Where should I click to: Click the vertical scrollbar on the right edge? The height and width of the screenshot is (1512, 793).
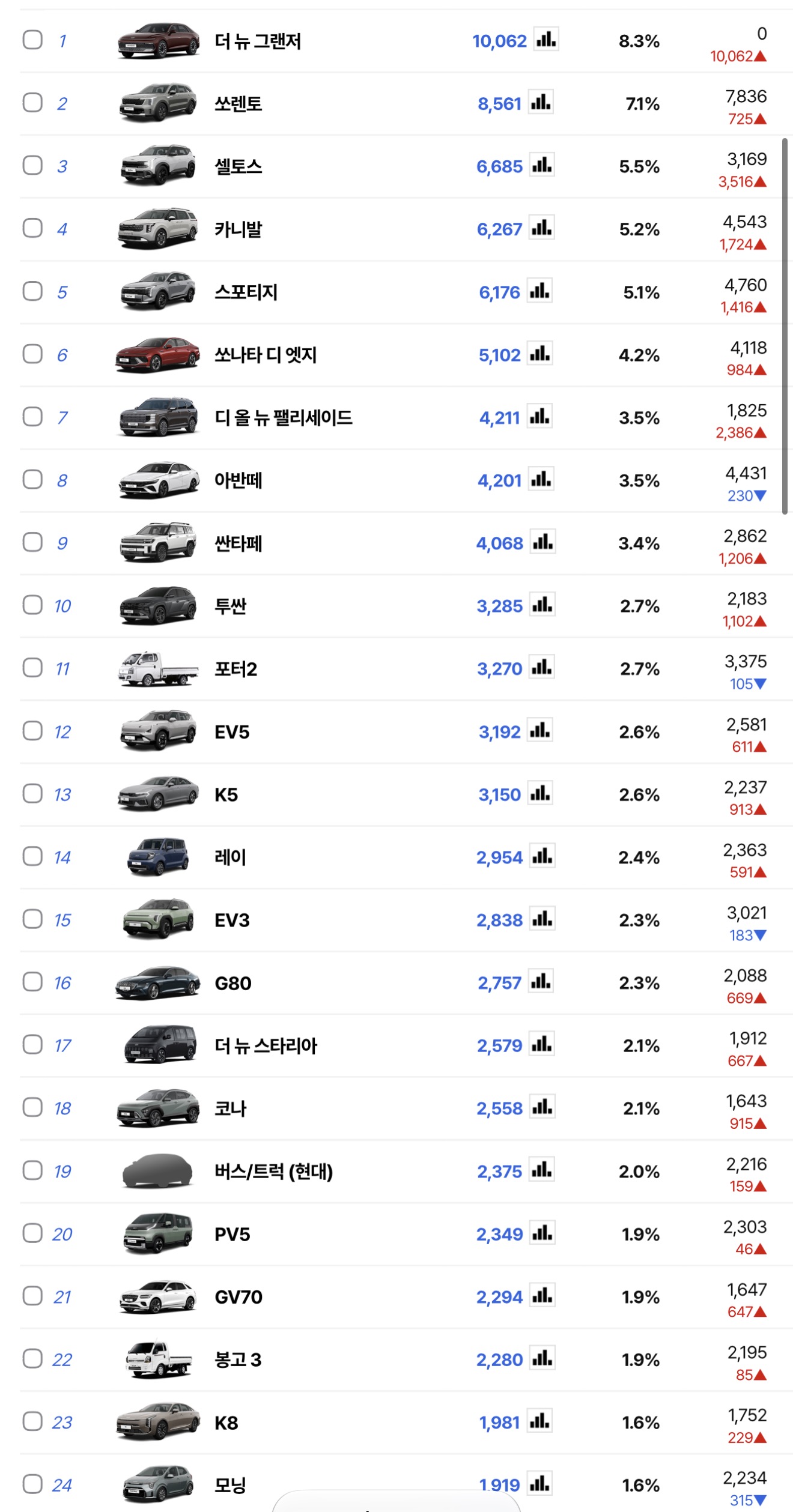[785, 326]
